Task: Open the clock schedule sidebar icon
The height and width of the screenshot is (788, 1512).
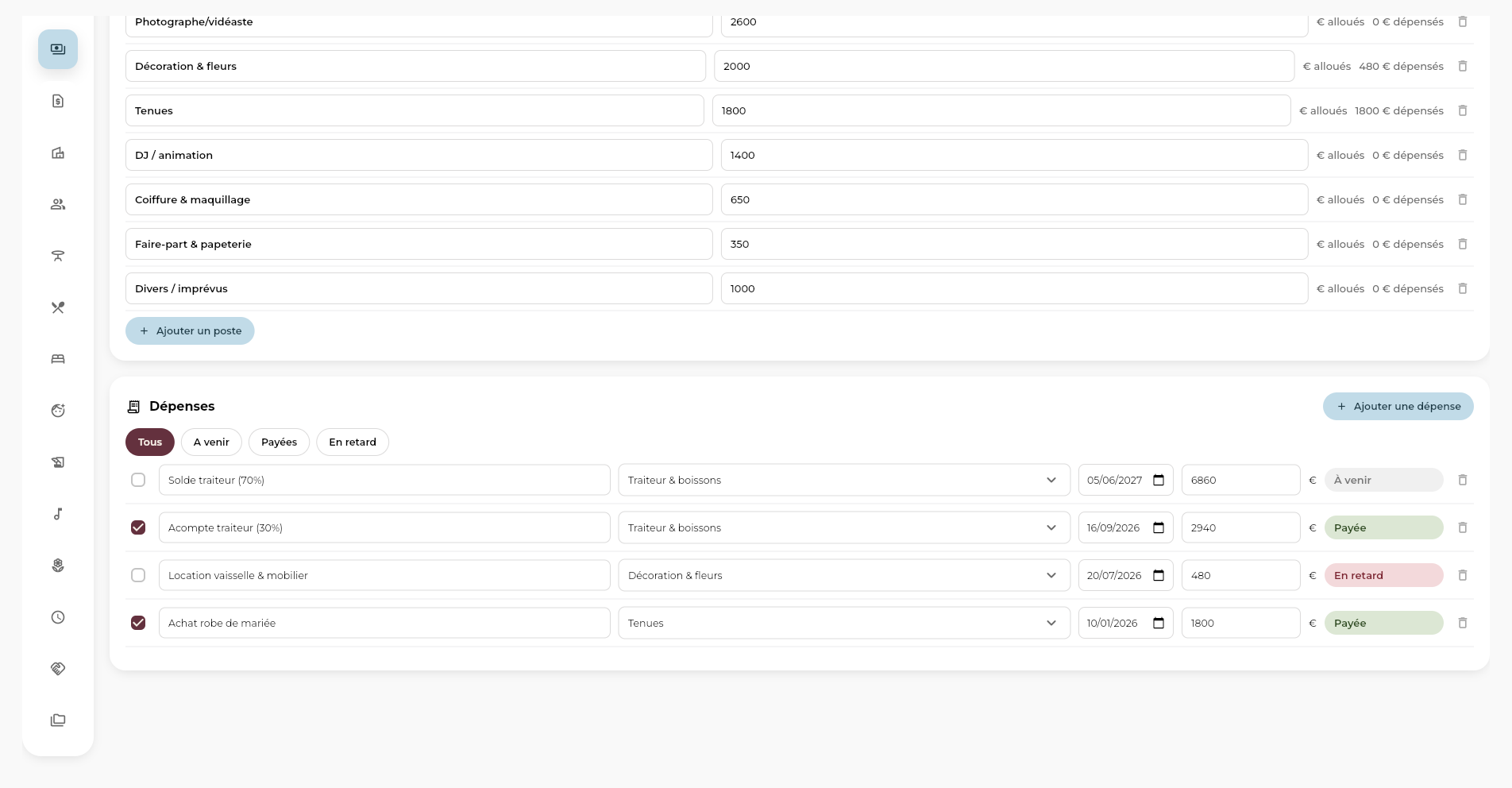Action: point(58,617)
